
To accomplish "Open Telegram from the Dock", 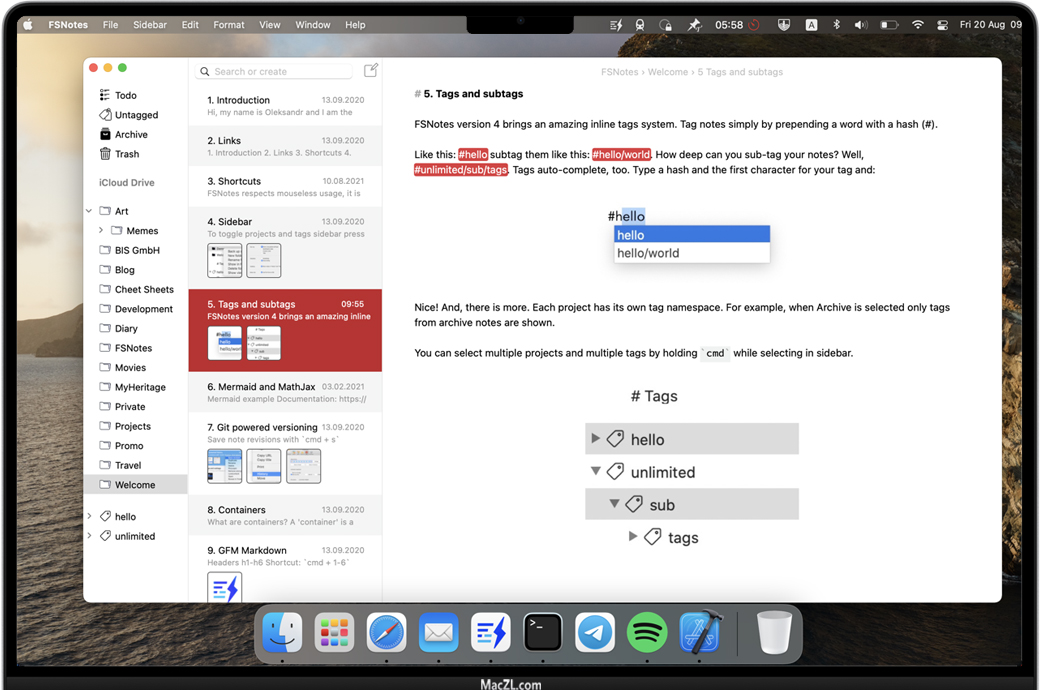I will click(x=595, y=632).
